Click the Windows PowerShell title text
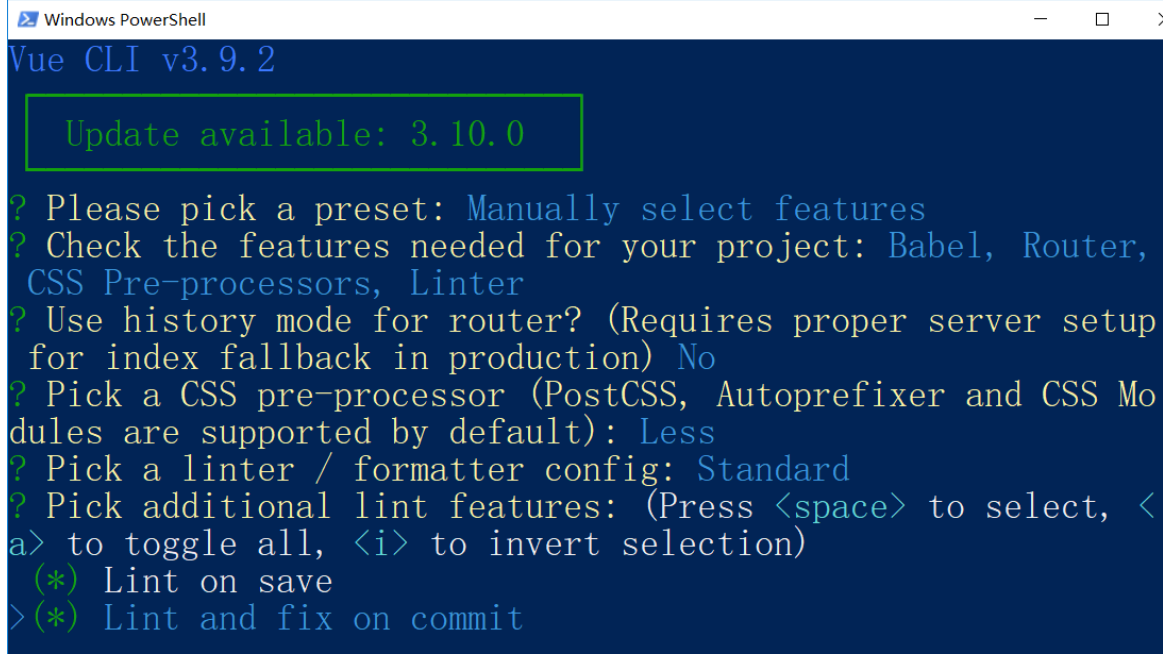This screenshot has height=654, width=1163. 125,20
